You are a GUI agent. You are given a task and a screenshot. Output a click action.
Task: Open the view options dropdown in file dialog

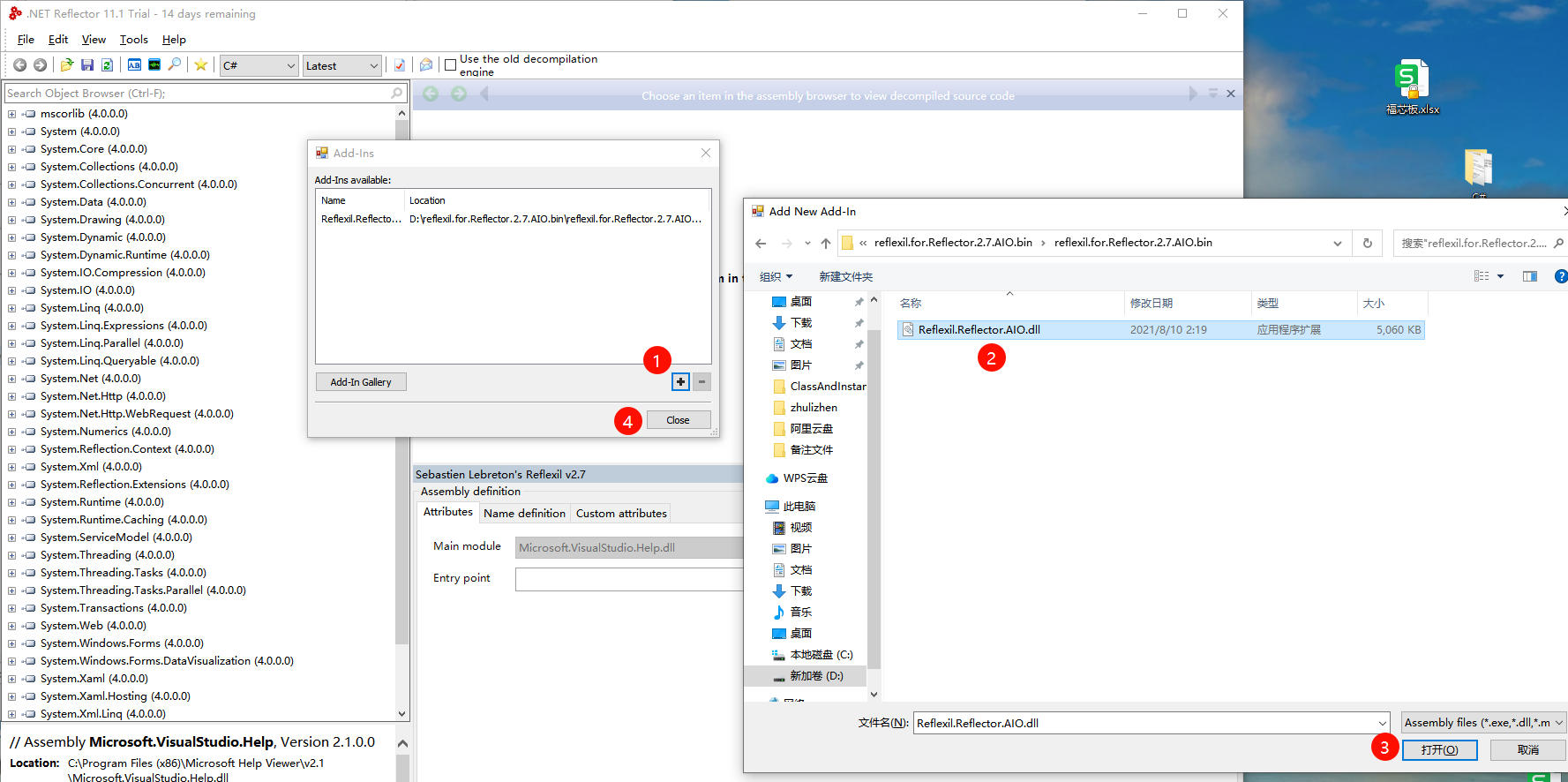pos(1500,276)
